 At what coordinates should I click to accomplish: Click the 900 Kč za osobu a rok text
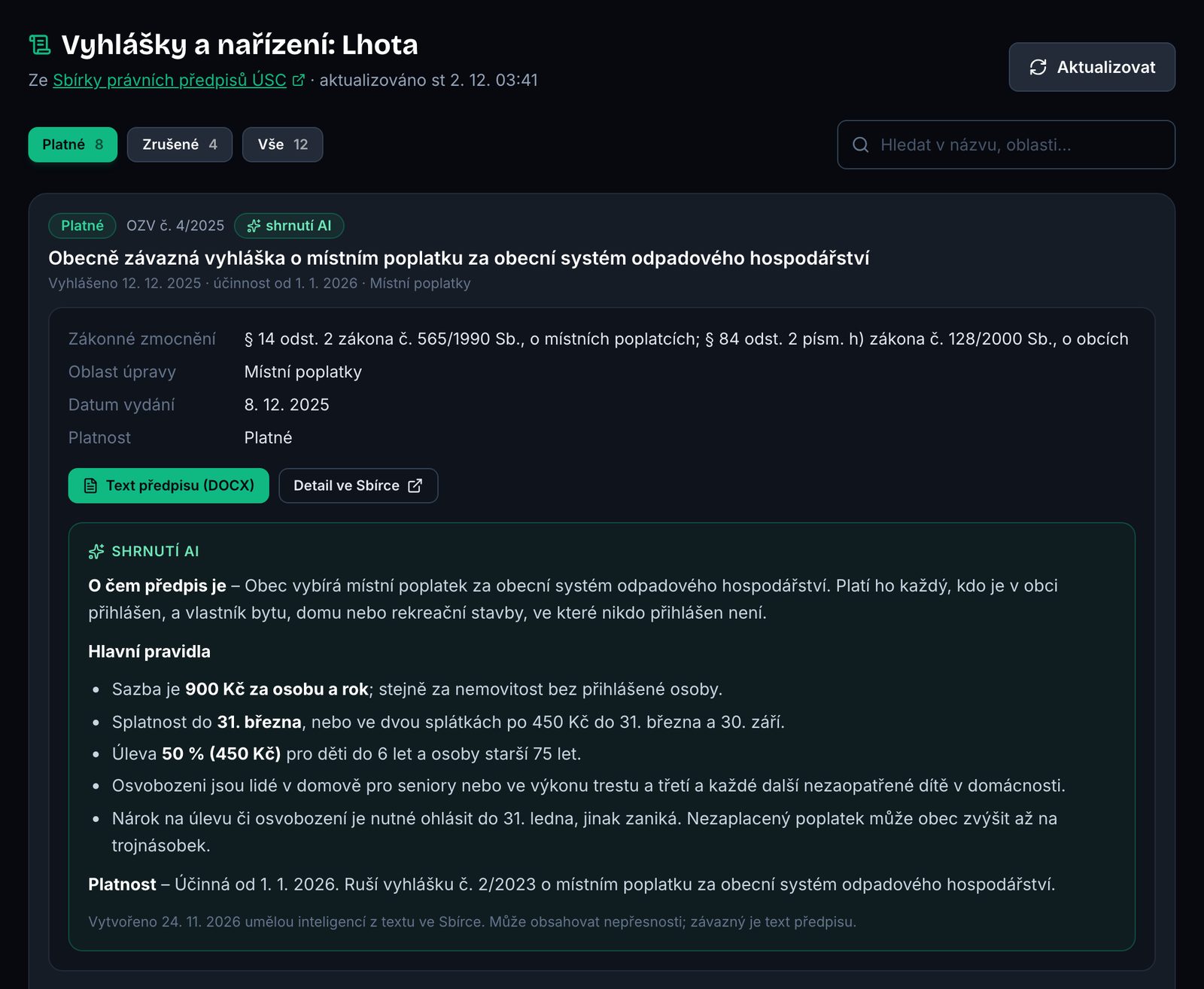[277, 689]
